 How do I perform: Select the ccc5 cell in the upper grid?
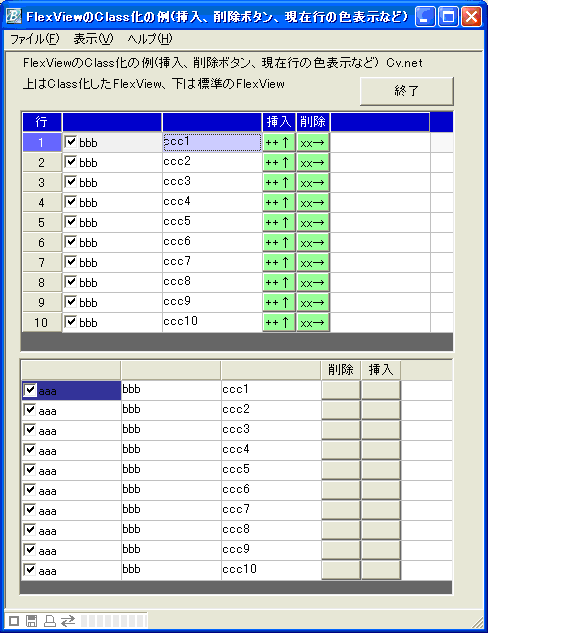coord(212,222)
